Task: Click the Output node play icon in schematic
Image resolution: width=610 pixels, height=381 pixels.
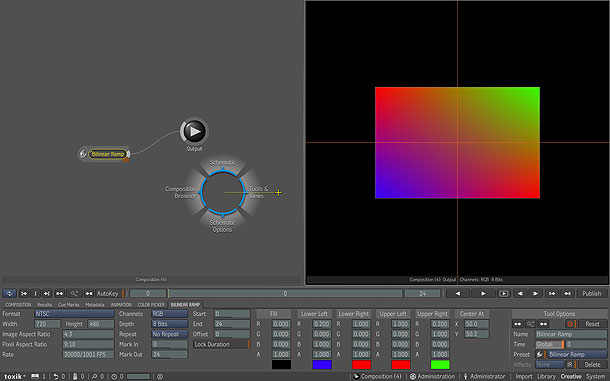Action: click(x=195, y=131)
